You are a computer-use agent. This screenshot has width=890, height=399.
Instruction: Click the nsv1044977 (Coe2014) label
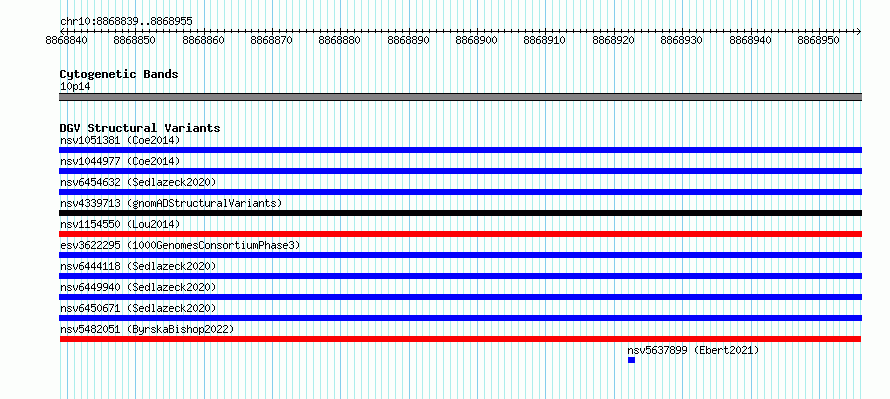click(120, 161)
